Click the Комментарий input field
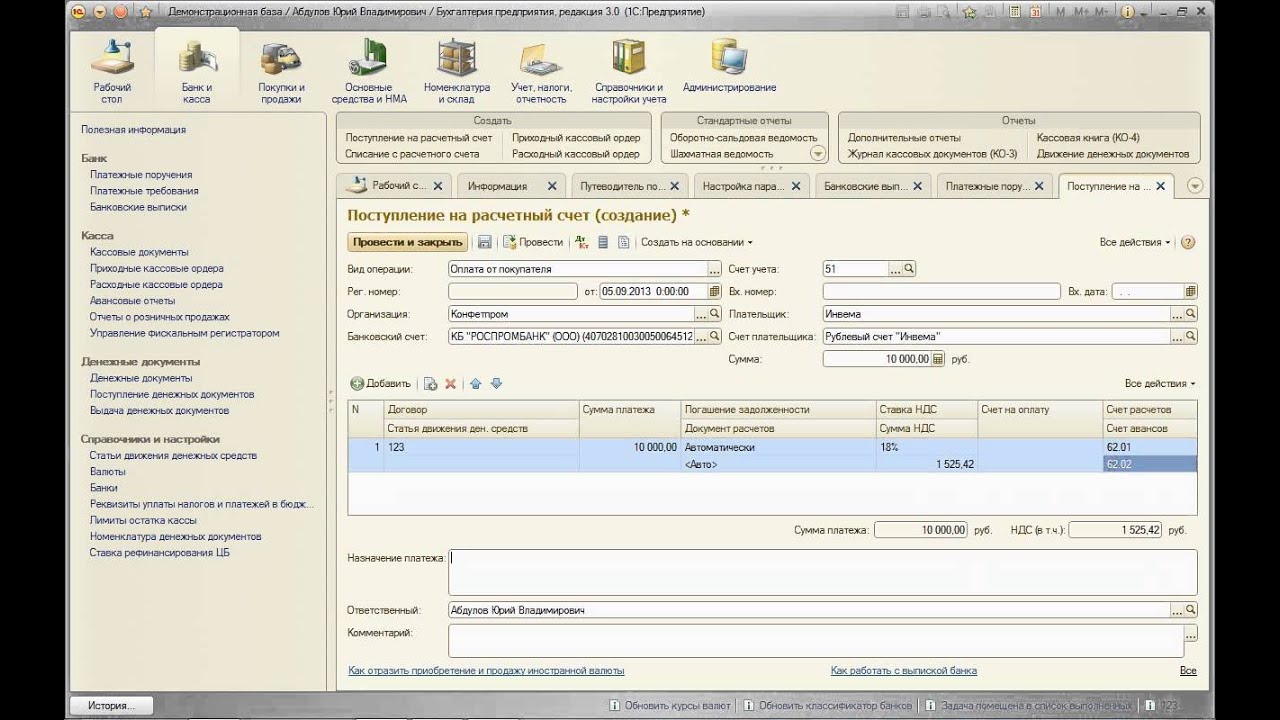1280x720 pixels. click(815, 640)
